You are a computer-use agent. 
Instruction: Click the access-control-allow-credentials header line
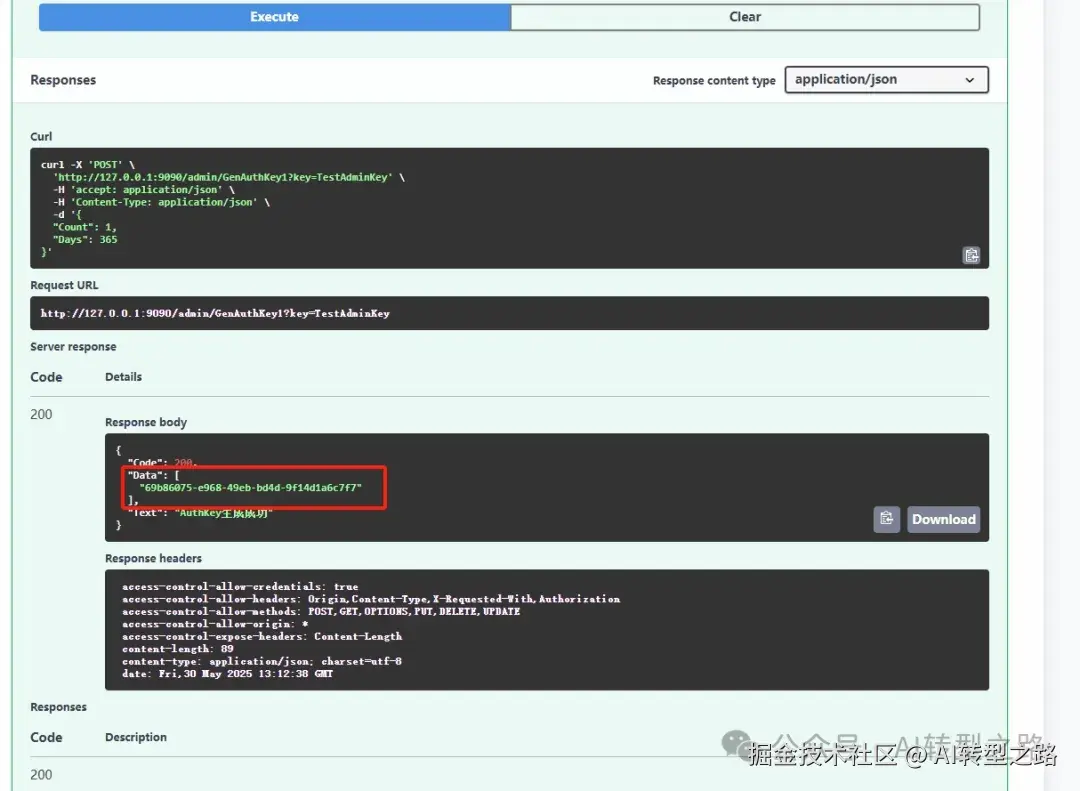240,586
